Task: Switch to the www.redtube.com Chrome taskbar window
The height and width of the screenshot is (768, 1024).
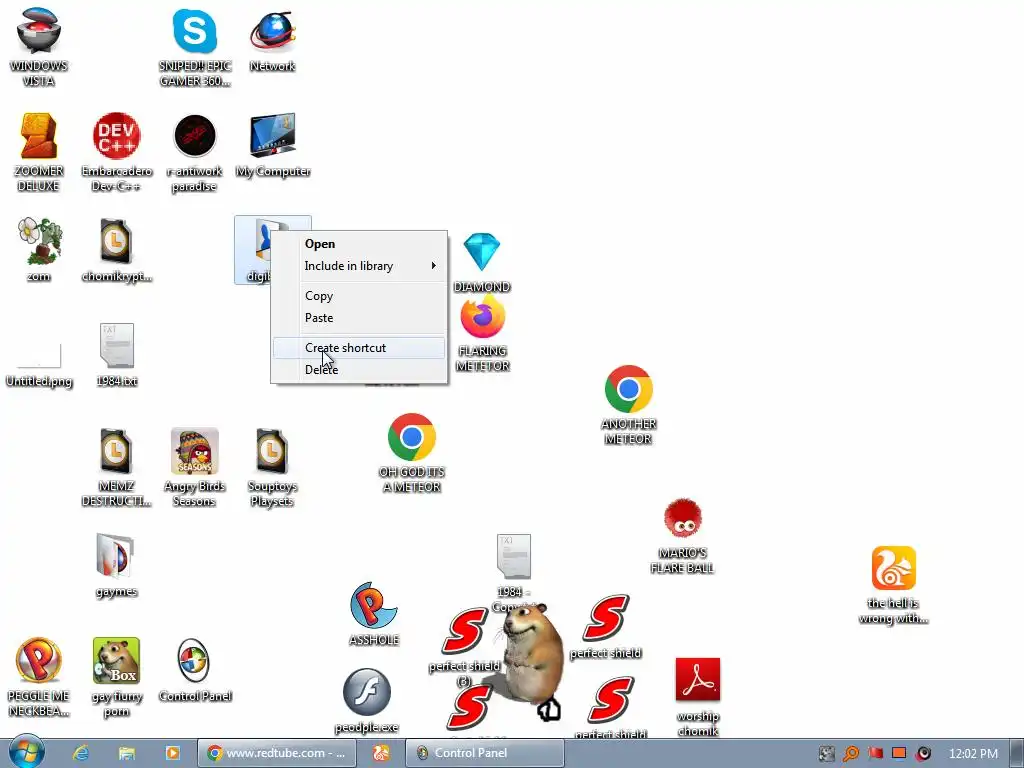Action: coord(277,753)
